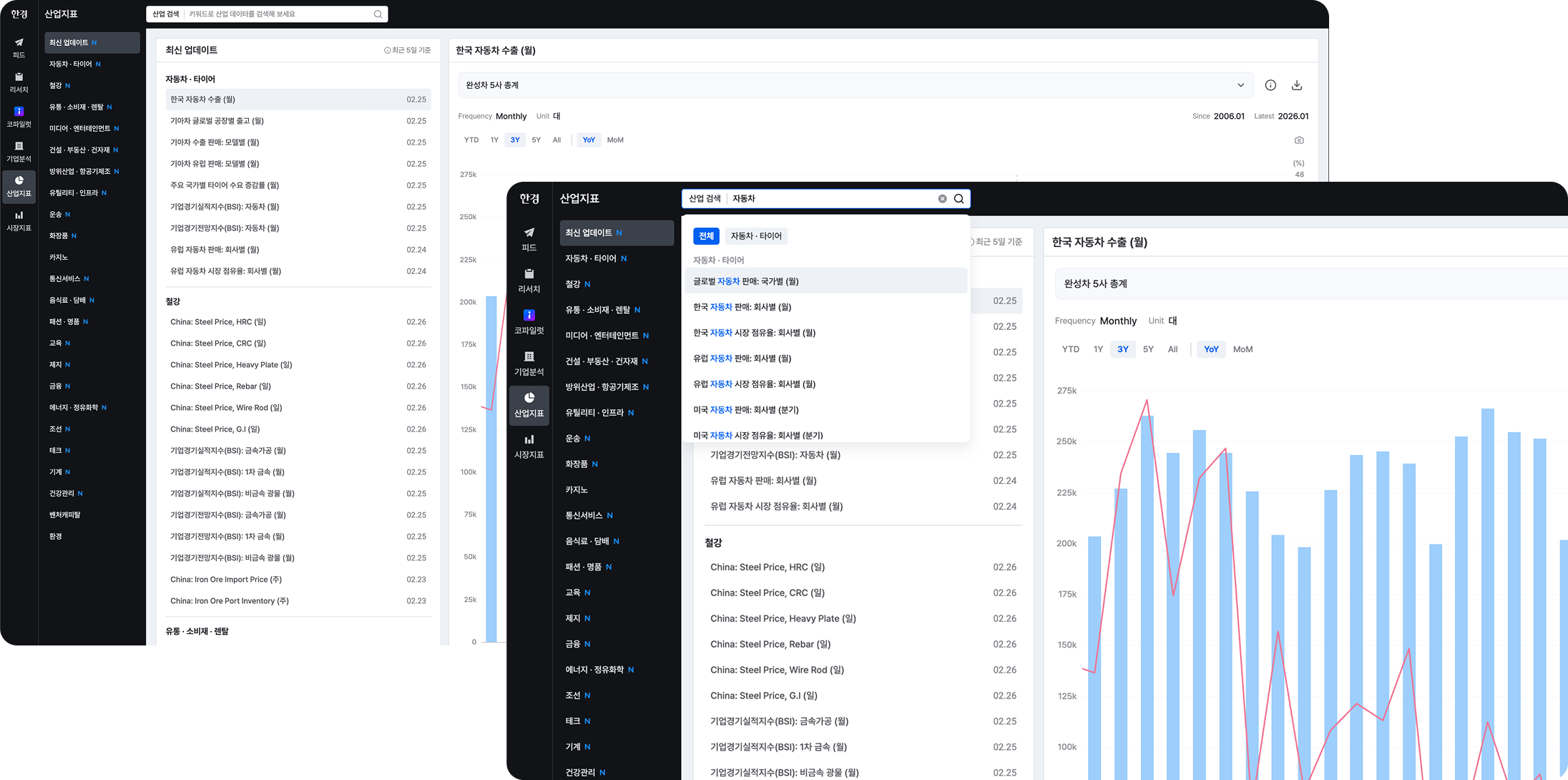Click the magnifier icon in the 자동차 search box
This screenshot has width=1568, height=780.
click(959, 199)
